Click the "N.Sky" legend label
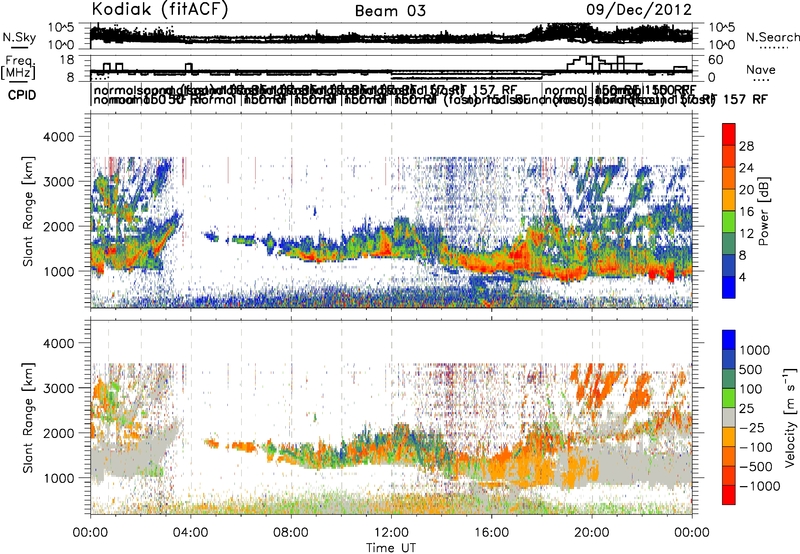 pyautogui.click(x=19, y=37)
